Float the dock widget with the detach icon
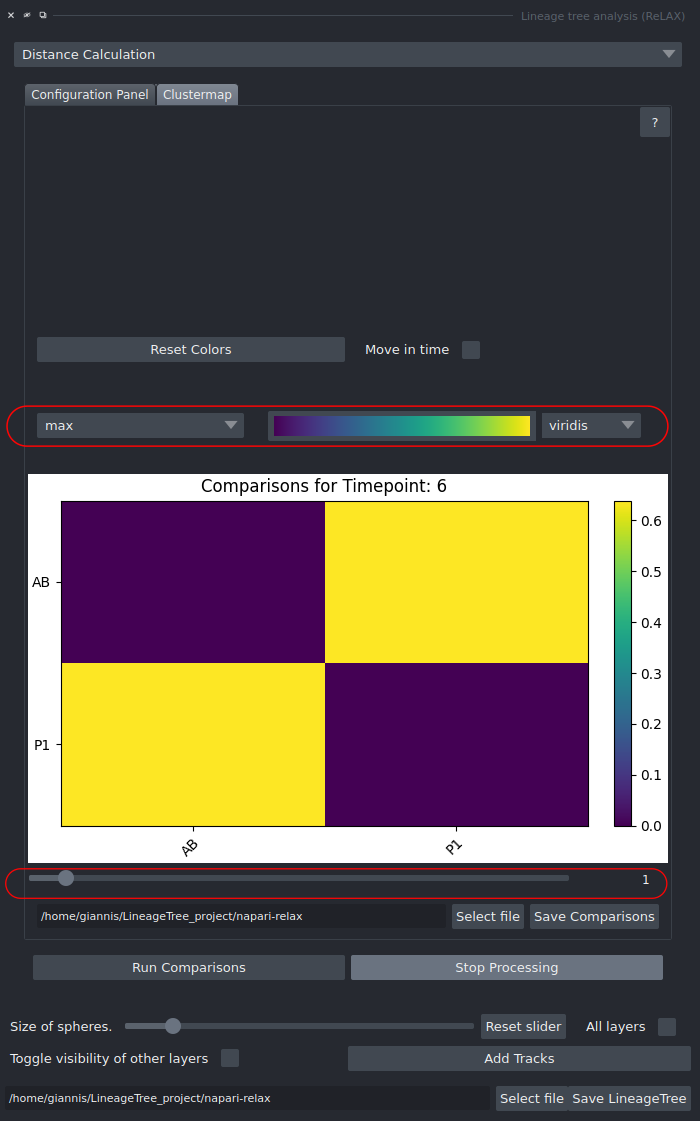The width and height of the screenshot is (700, 1121). 43,15
